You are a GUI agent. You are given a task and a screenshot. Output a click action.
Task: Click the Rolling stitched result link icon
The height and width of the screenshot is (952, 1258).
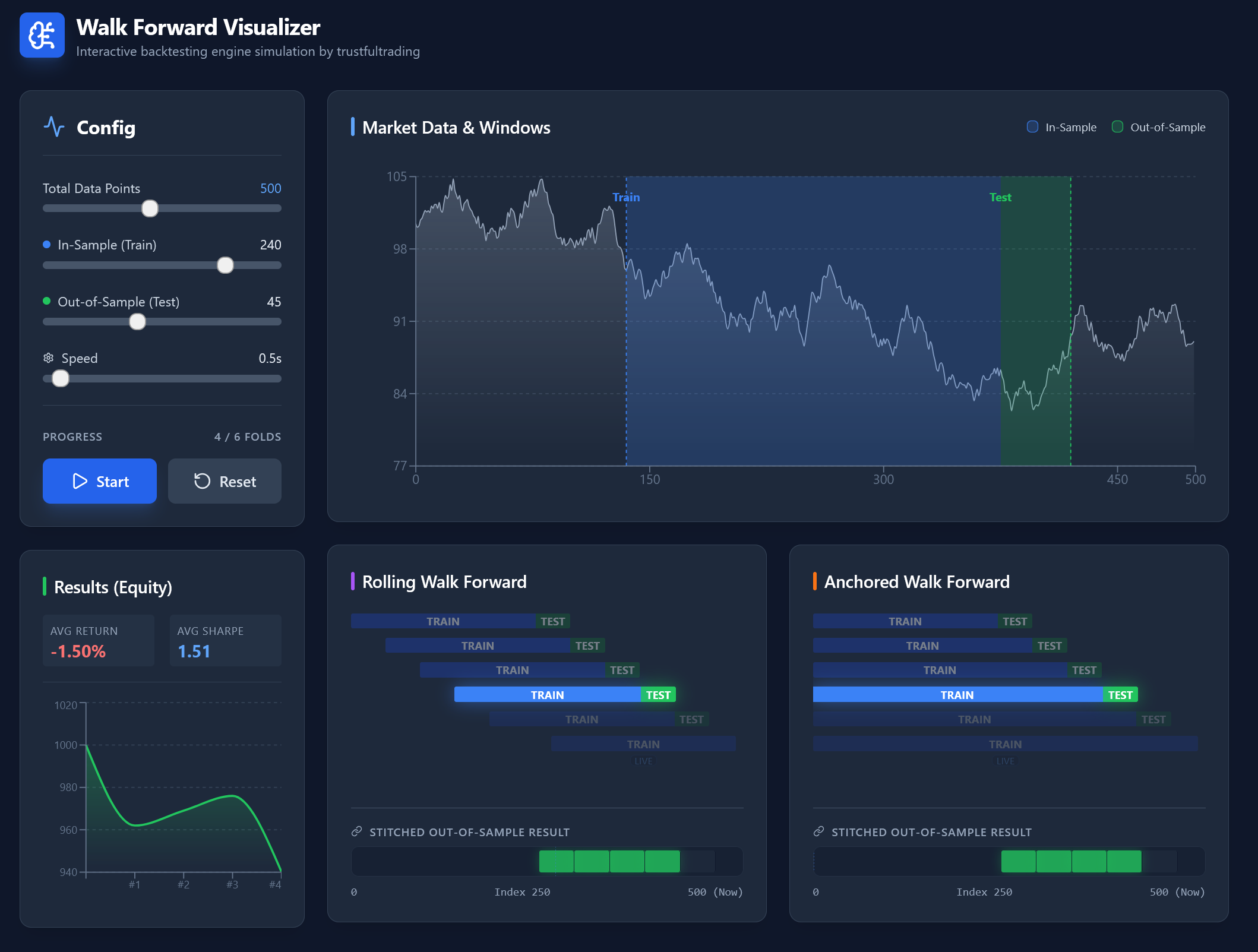pyautogui.click(x=356, y=831)
